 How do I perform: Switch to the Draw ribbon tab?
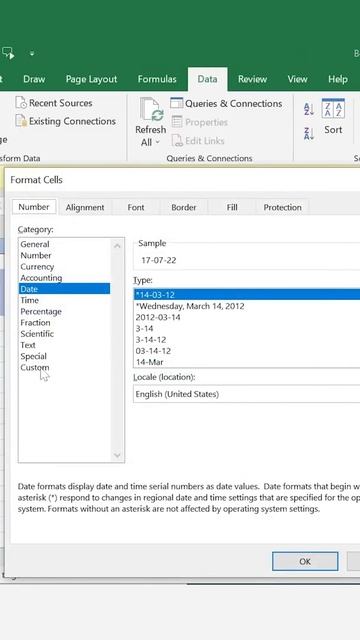(x=34, y=79)
